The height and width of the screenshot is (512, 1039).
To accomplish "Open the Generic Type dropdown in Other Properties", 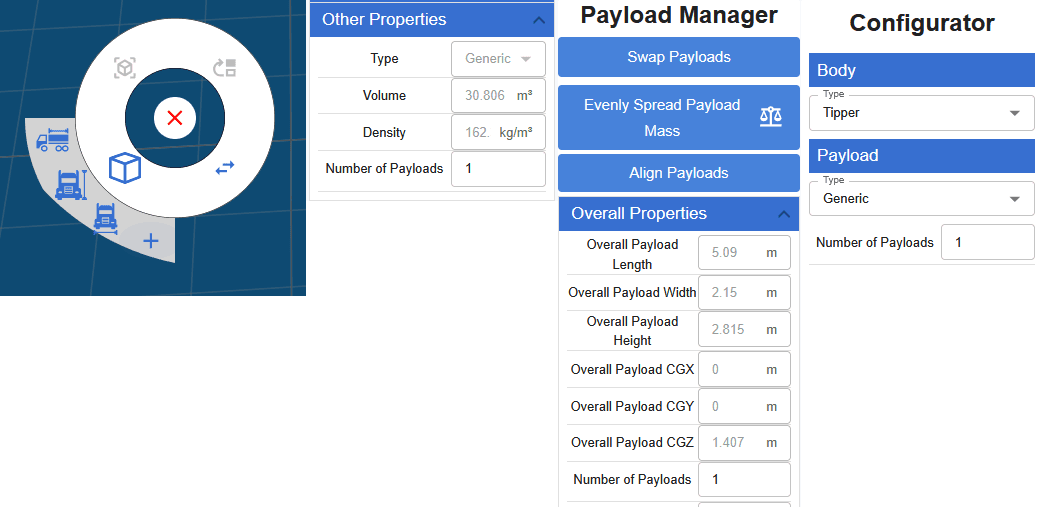I will tap(498, 59).
